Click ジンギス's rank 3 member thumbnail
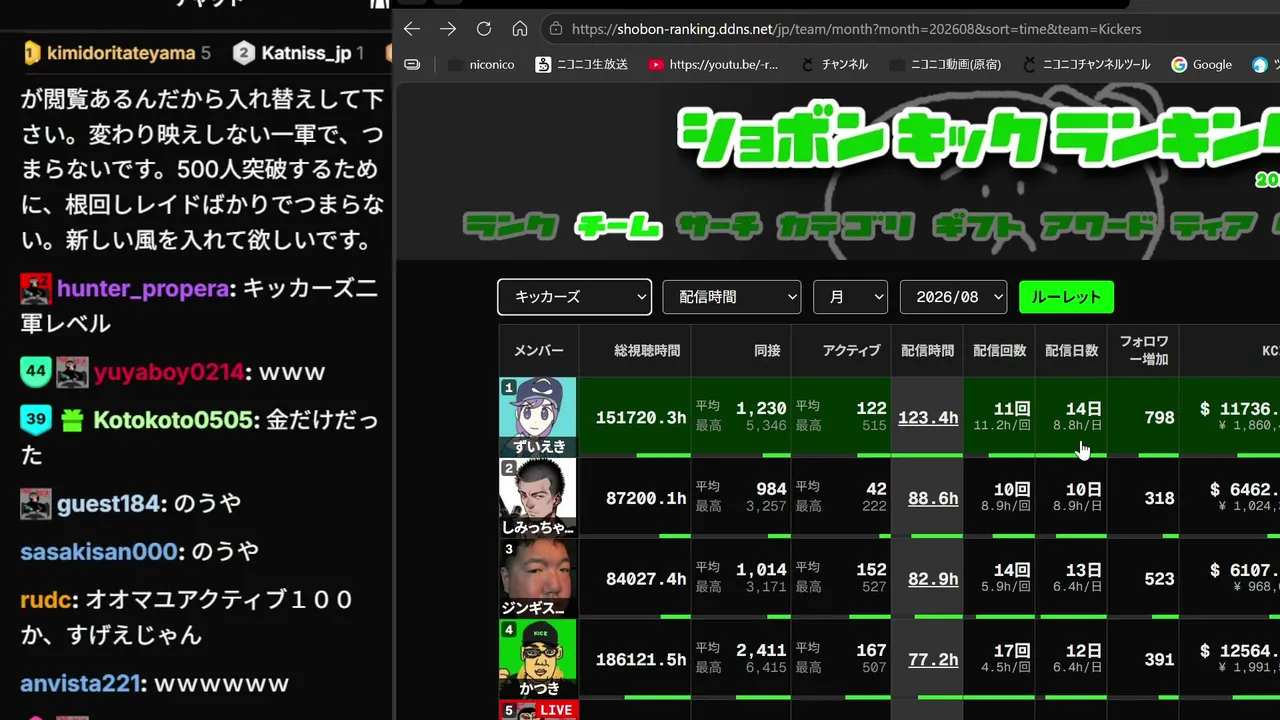The width and height of the screenshot is (1280, 720). [x=538, y=579]
